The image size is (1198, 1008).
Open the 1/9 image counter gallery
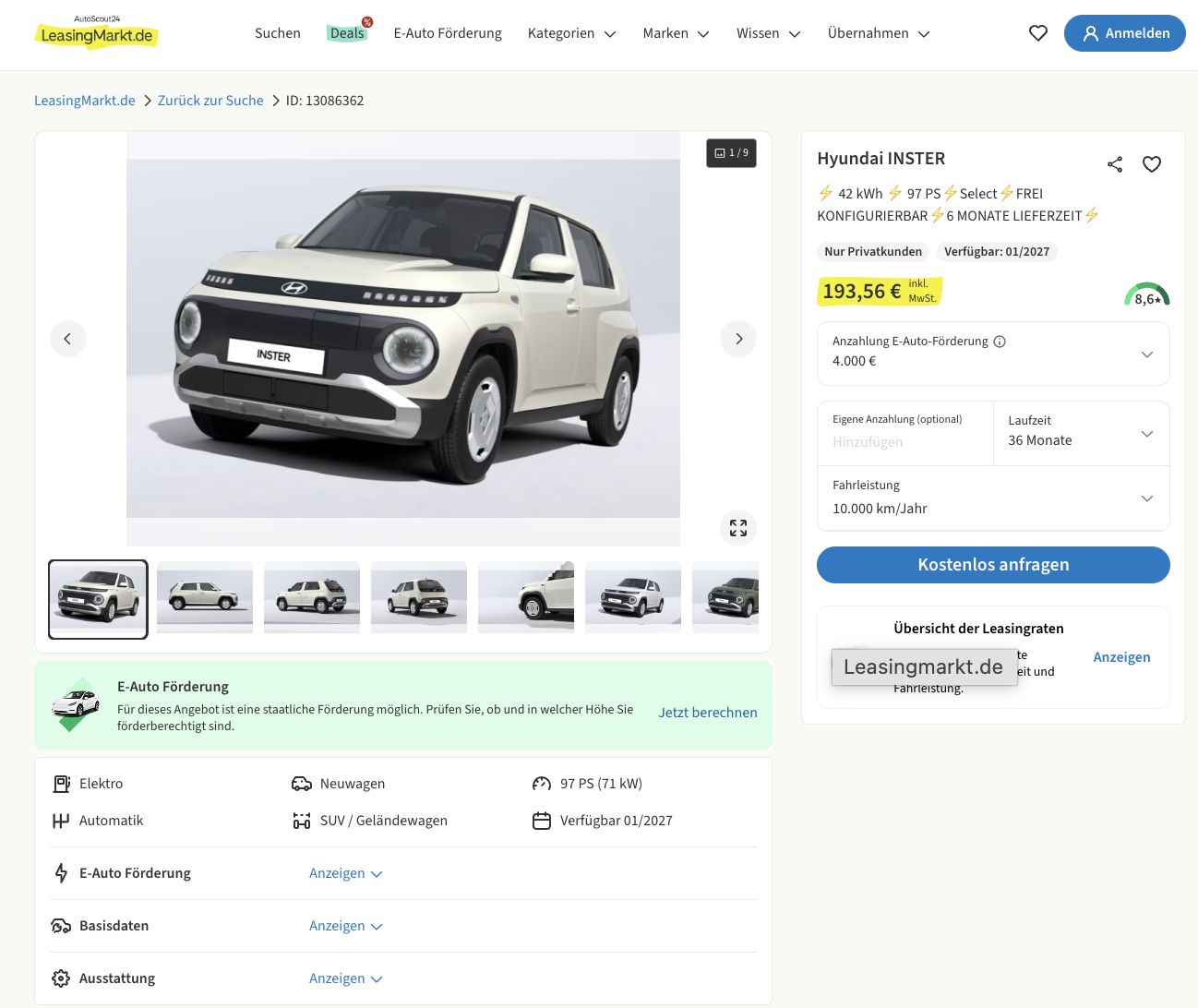pos(732,153)
